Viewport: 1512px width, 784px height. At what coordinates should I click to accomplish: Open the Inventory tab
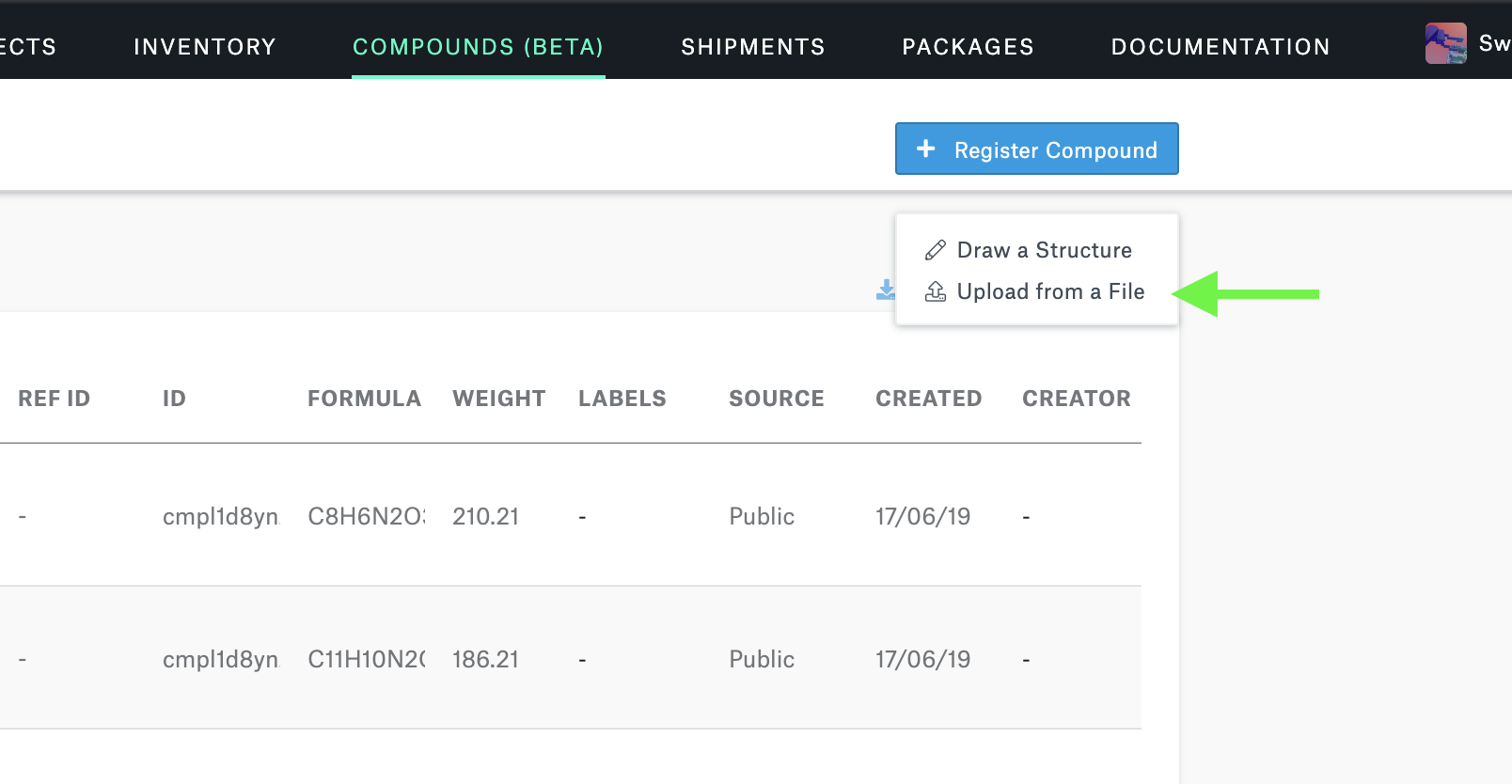click(x=205, y=47)
